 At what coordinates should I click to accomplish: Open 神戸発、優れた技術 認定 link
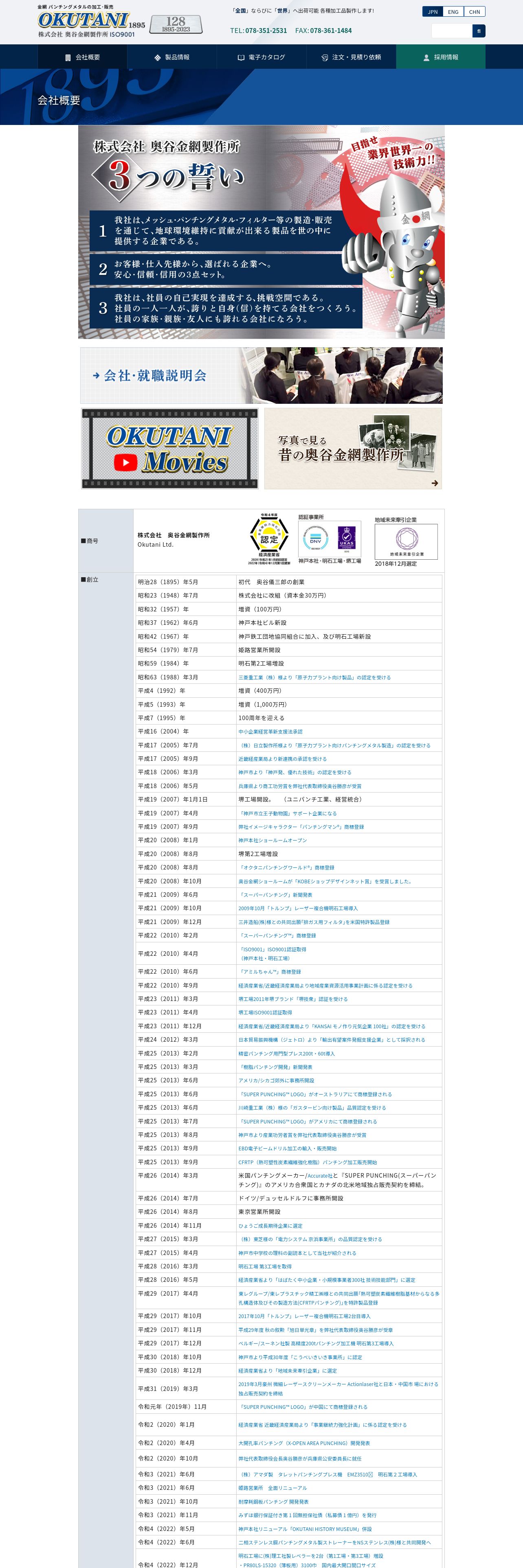(x=294, y=773)
